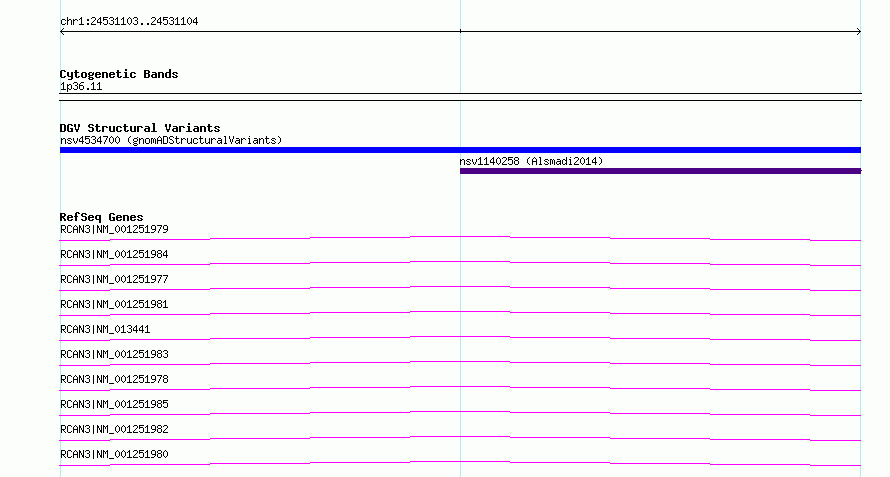890x477 pixels.
Task: Select the RefSeq Genes track heading
Action: [101, 217]
